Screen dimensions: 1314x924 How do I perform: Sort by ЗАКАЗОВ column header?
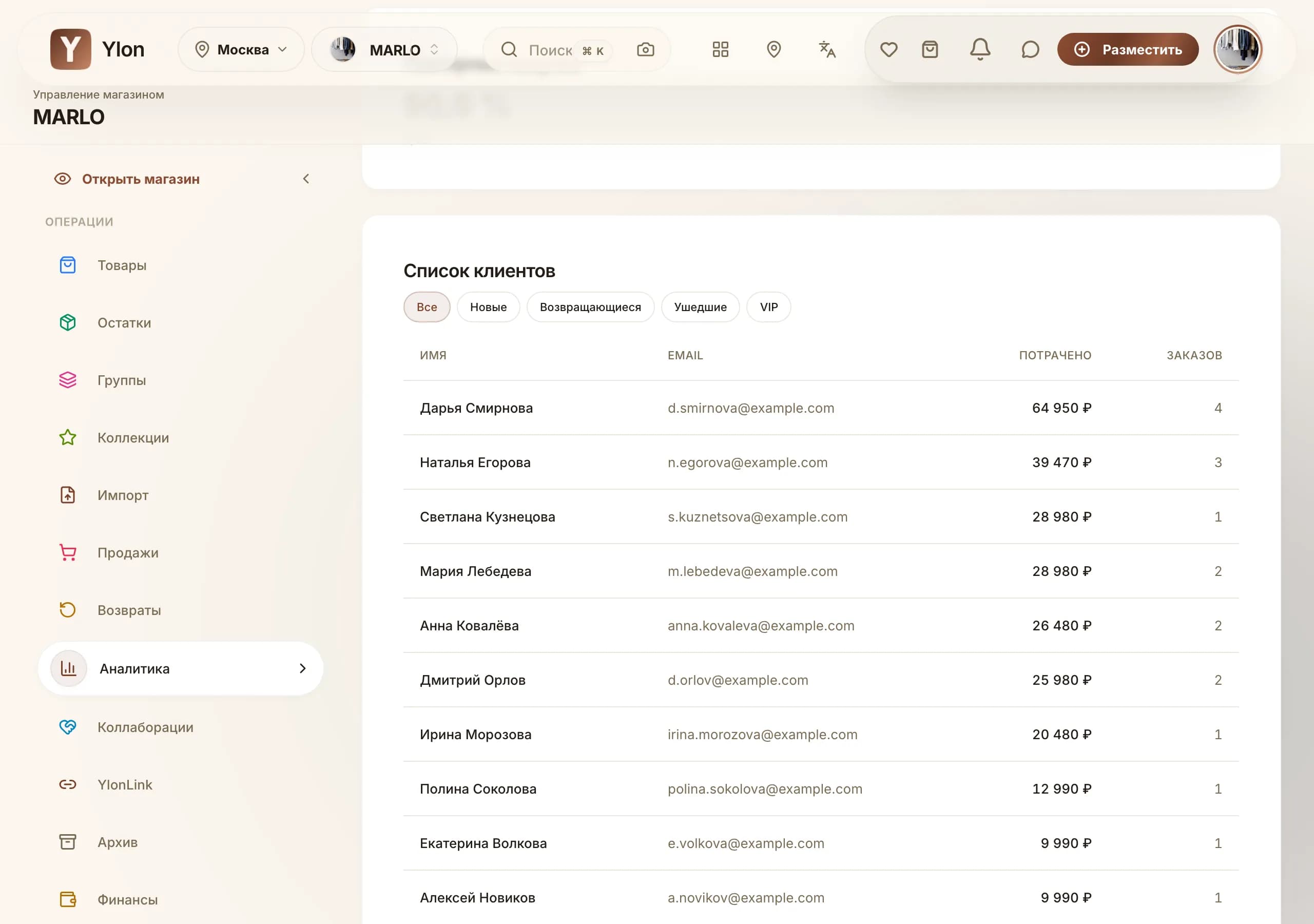pyautogui.click(x=1194, y=355)
